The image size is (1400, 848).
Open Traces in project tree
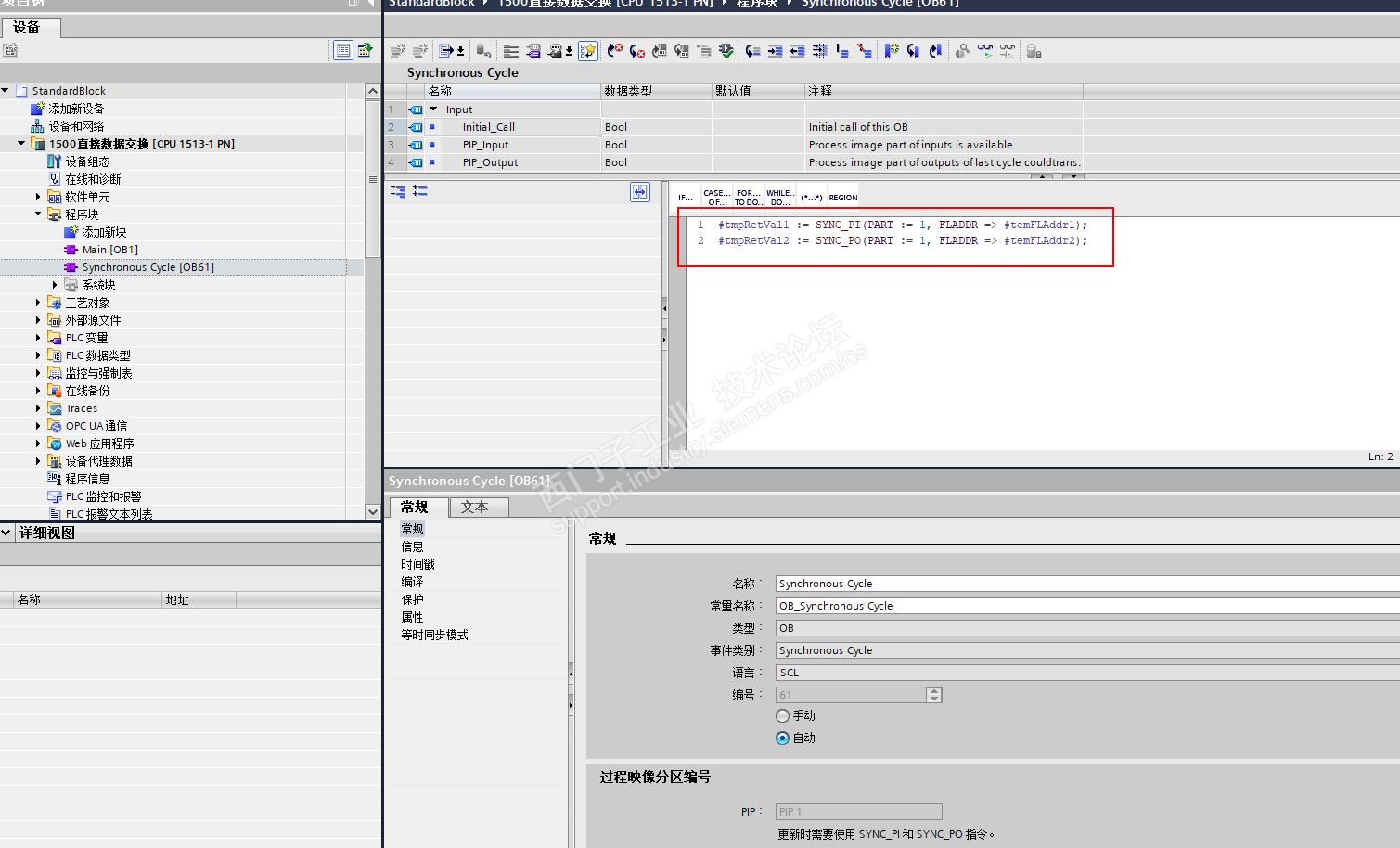tap(82, 408)
